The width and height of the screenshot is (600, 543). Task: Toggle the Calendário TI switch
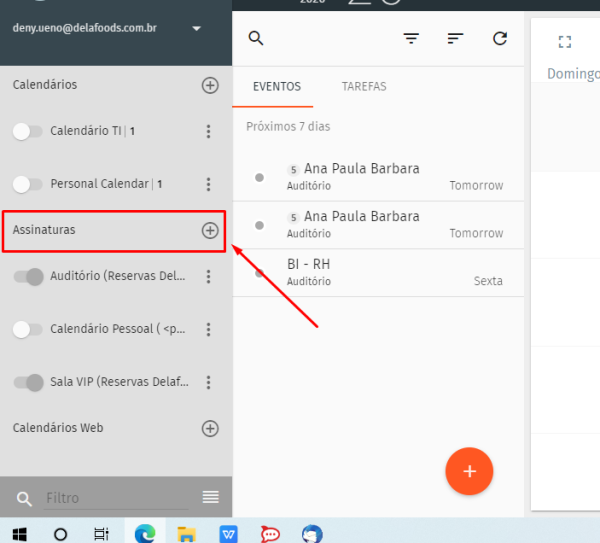[29, 131]
